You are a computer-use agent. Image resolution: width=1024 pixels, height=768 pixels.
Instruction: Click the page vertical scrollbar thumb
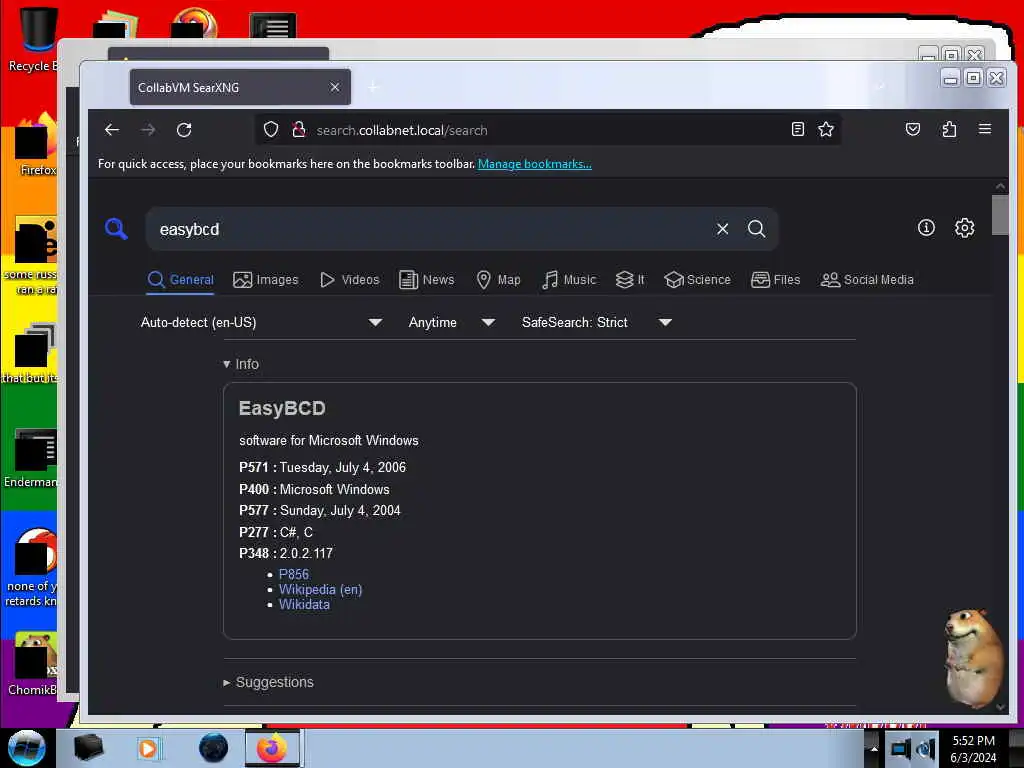[x=1000, y=215]
